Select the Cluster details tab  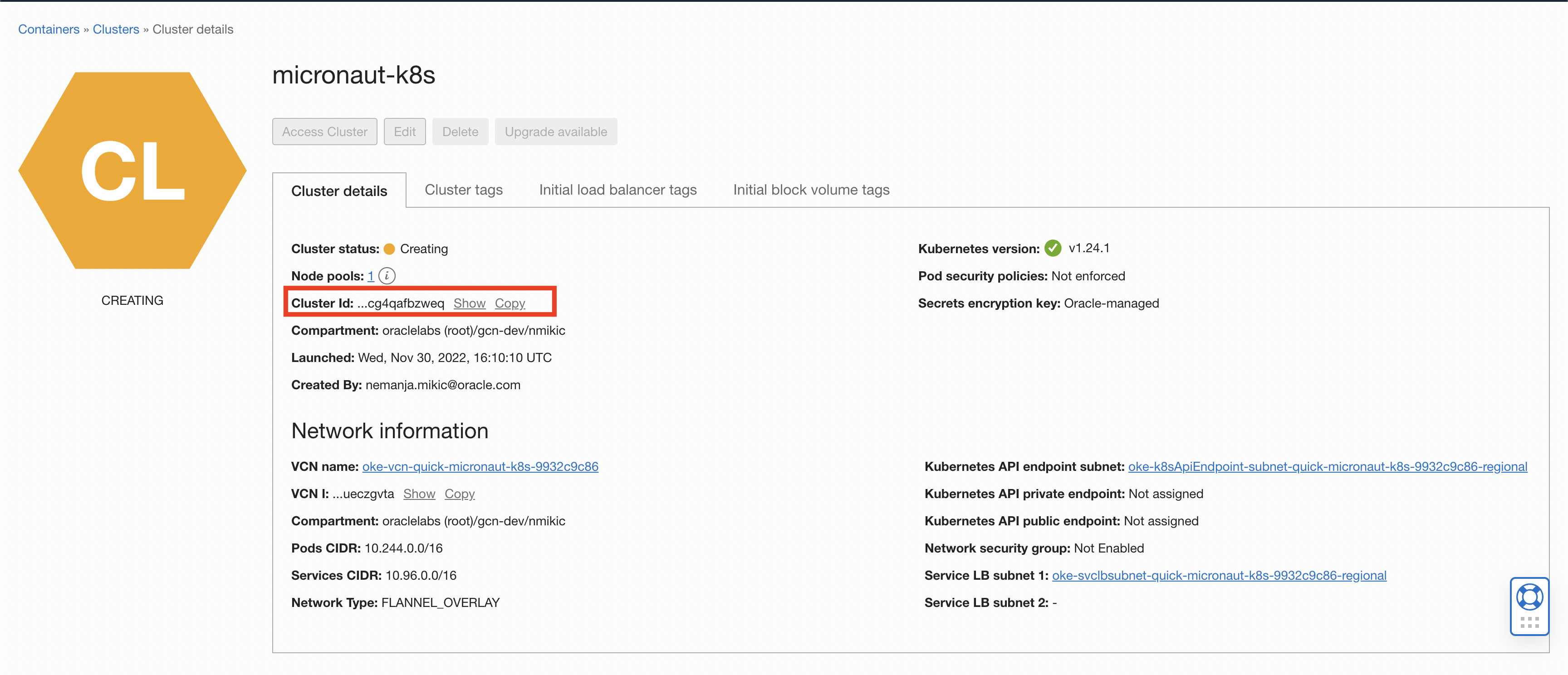pos(338,190)
